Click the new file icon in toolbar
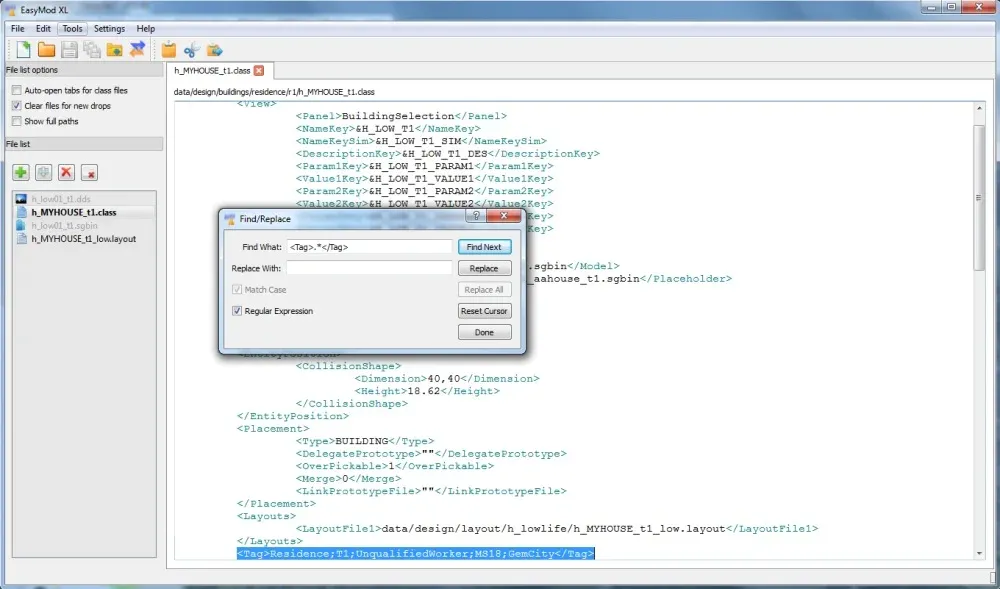 (x=23, y=49)
